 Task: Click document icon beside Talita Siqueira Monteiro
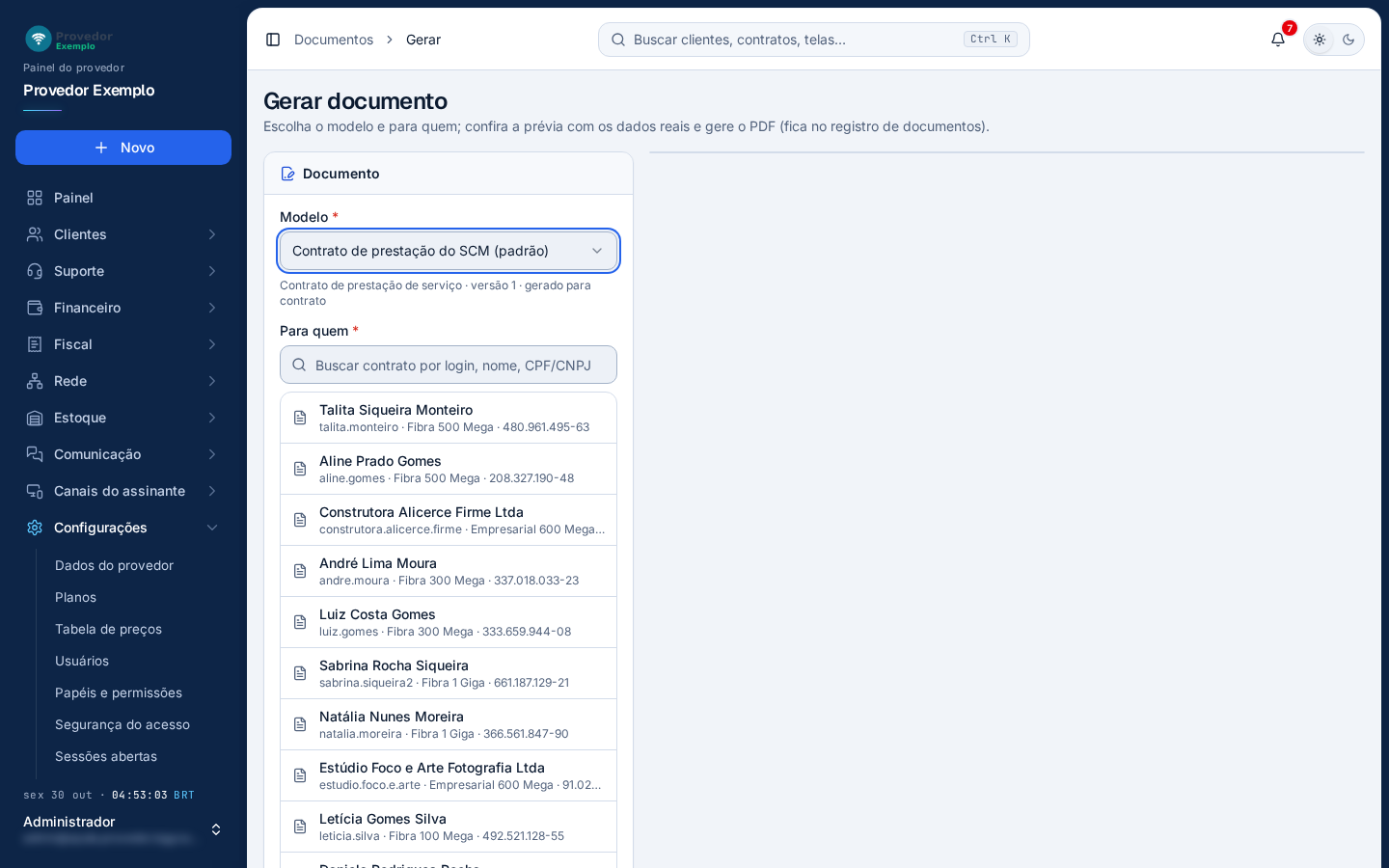tap(300, 418)
